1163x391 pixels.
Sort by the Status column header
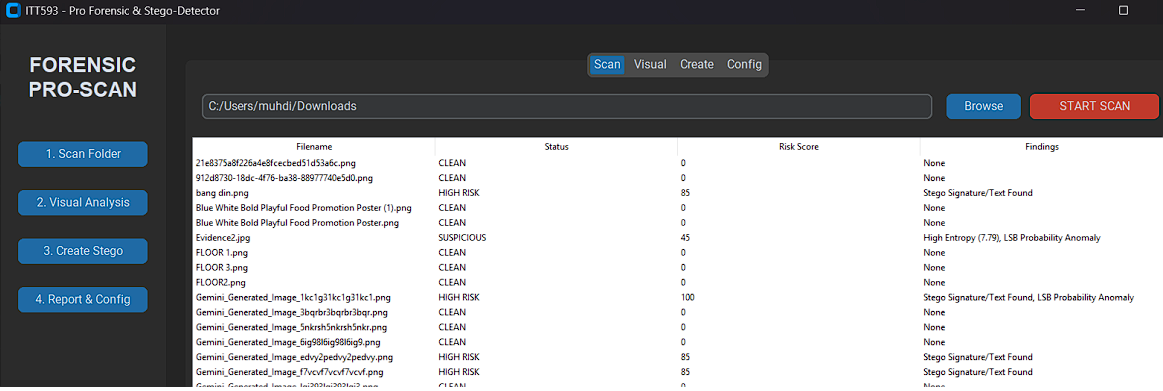coord(556,147)
